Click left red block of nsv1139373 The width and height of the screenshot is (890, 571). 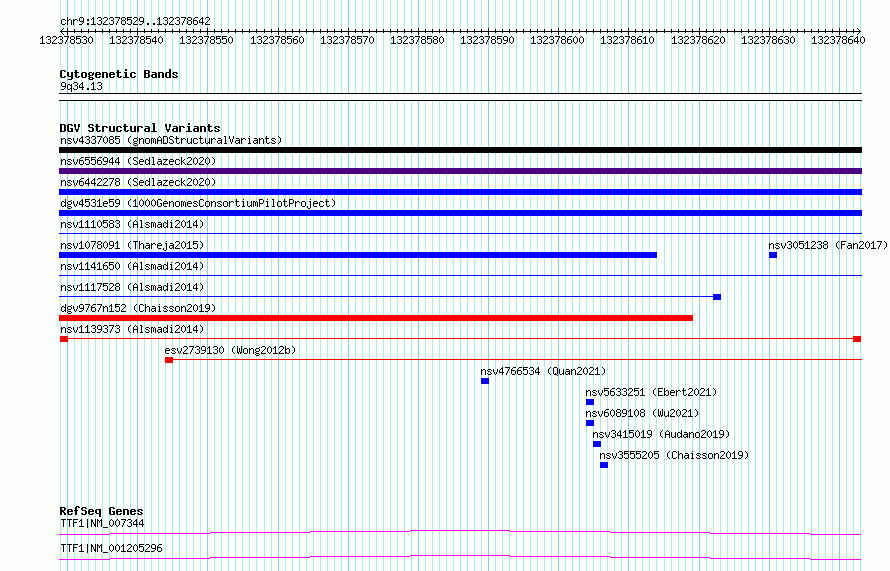tap(64, 339)
